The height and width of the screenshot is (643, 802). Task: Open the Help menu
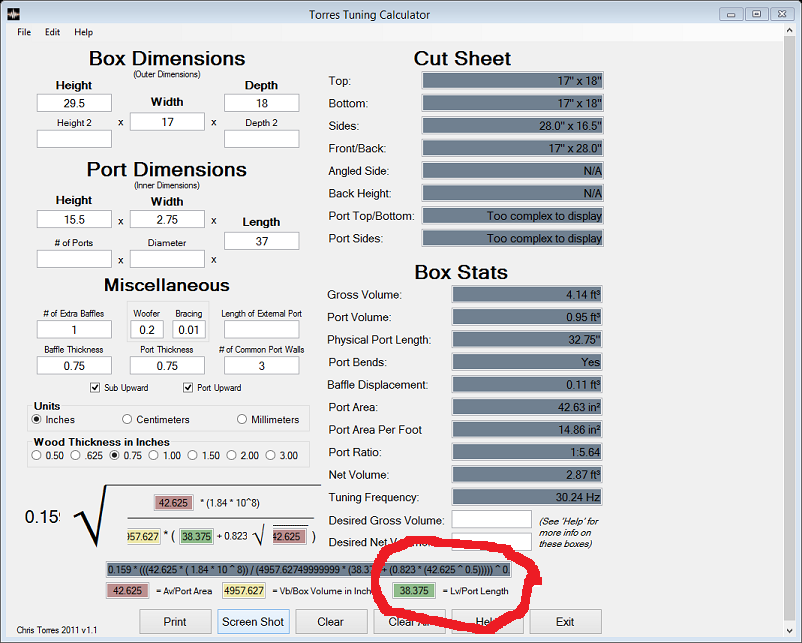pyautogui.click(x=83, y=32)
